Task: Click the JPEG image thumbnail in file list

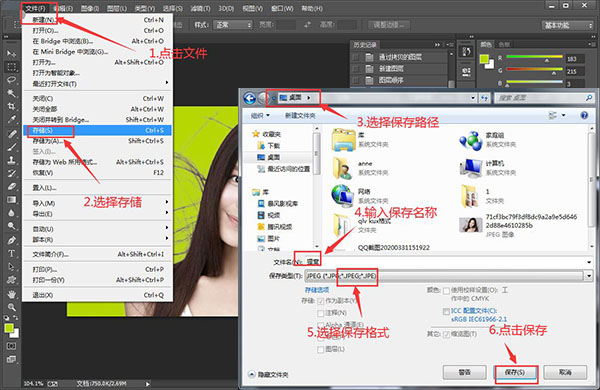Action: (x=470, y=225)
